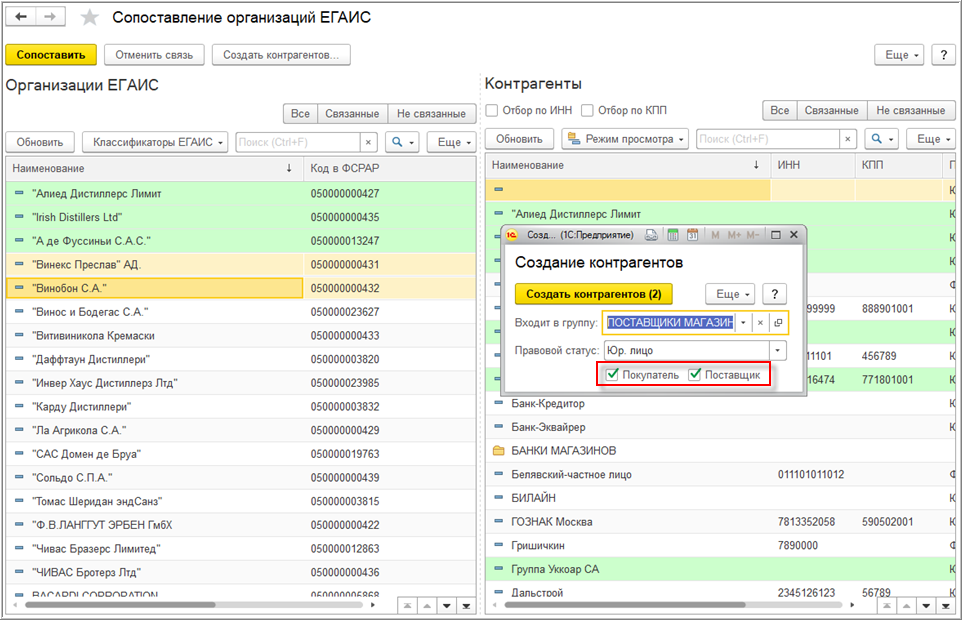Click Обновить in the Контрагенты panel
Screen dimensions: 962x620
click(x=520, y=139)
